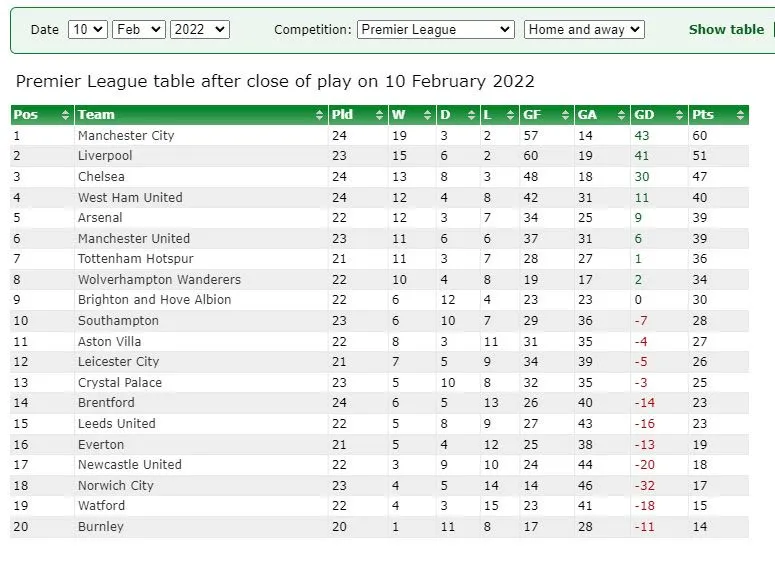Open the Competition Premier League dropdown
This screenshot has width=775, height=580.
[x=435, y=30]
